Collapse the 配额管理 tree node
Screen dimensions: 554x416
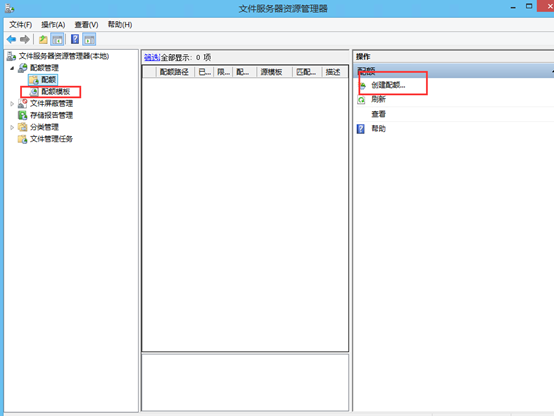pos(12,68)
